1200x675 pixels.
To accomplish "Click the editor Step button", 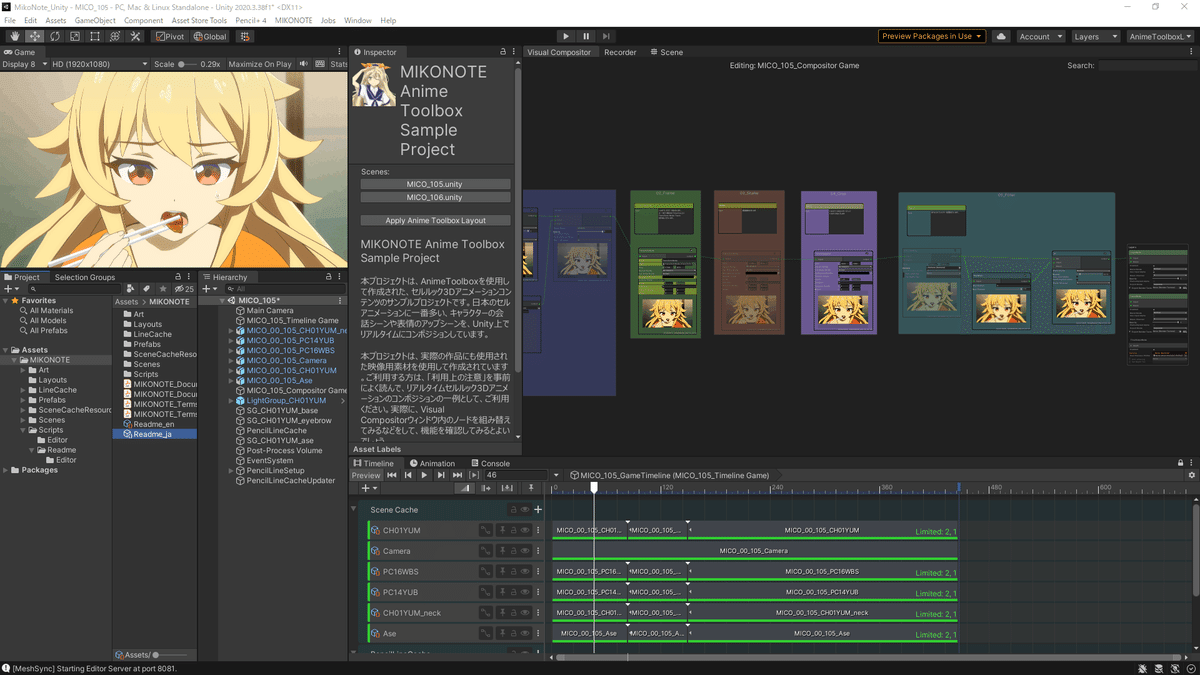I will pos(606,36).
